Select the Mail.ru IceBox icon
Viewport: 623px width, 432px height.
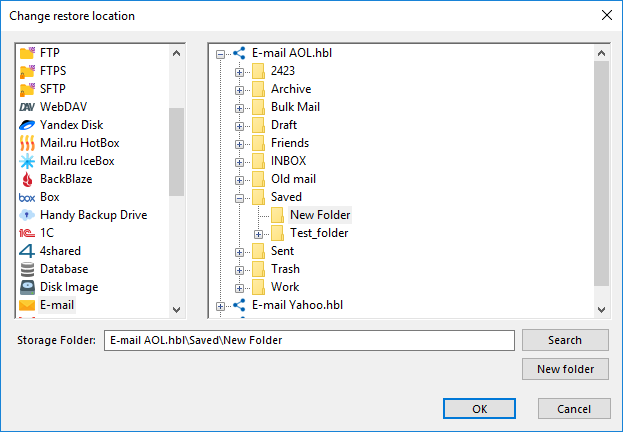[27, 161]
